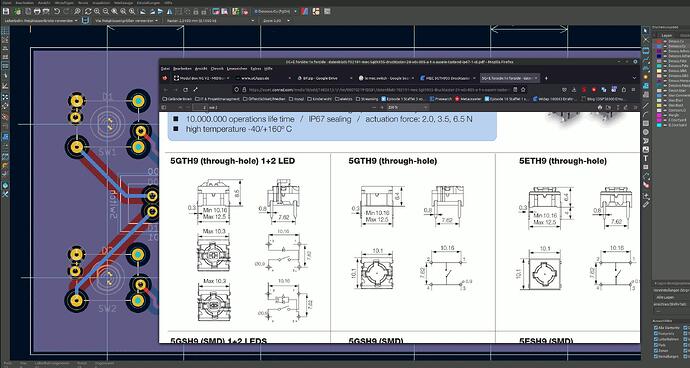Open the Presearch bookmark

coord(441,99)
